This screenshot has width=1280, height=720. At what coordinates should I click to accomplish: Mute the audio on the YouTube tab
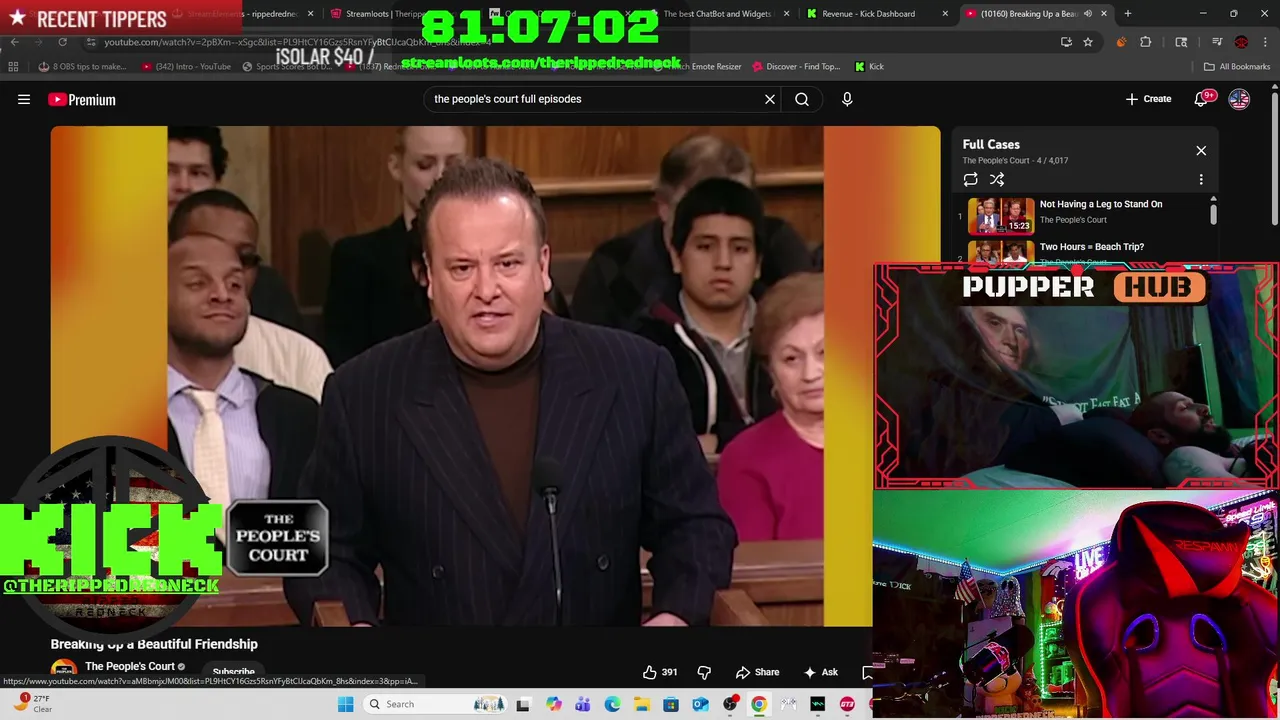(x=1088, y=14)
